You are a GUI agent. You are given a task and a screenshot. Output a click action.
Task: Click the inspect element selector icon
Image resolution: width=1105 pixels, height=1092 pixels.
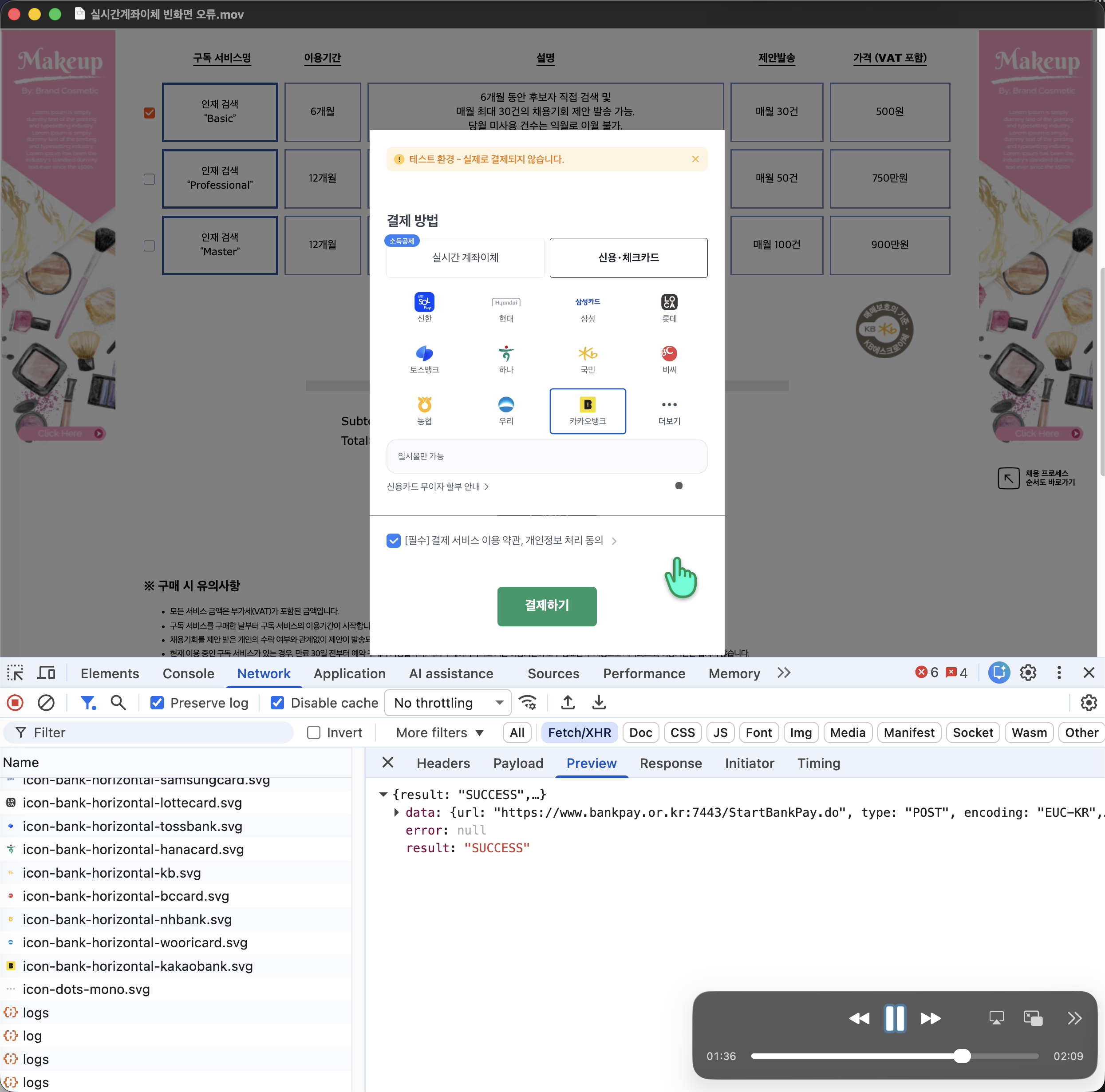[16, 673]
